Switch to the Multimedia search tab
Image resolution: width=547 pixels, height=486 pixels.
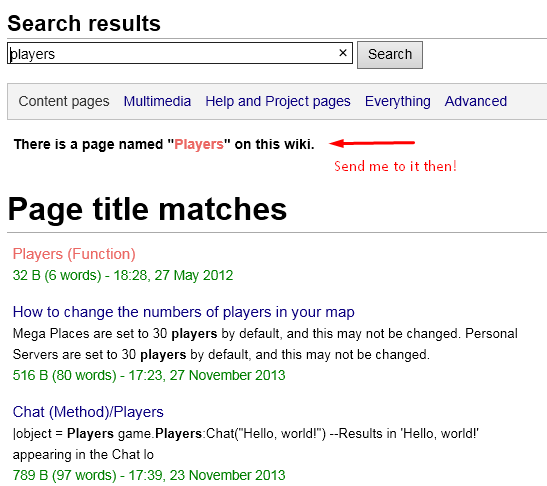(157, 102)
